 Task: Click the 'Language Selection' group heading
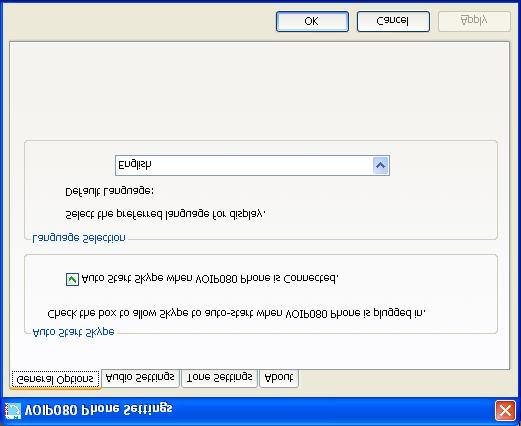79,238
